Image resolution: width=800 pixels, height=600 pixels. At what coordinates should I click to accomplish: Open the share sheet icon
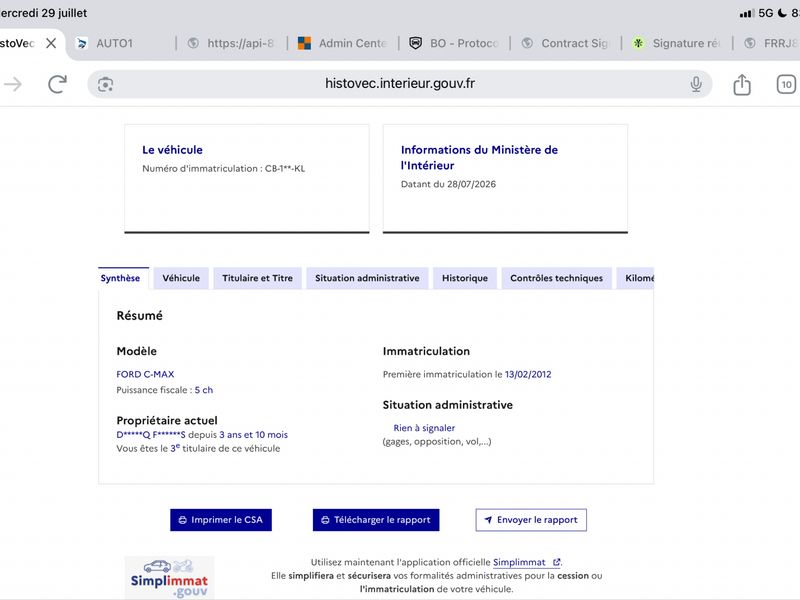[x=742, y=84]
